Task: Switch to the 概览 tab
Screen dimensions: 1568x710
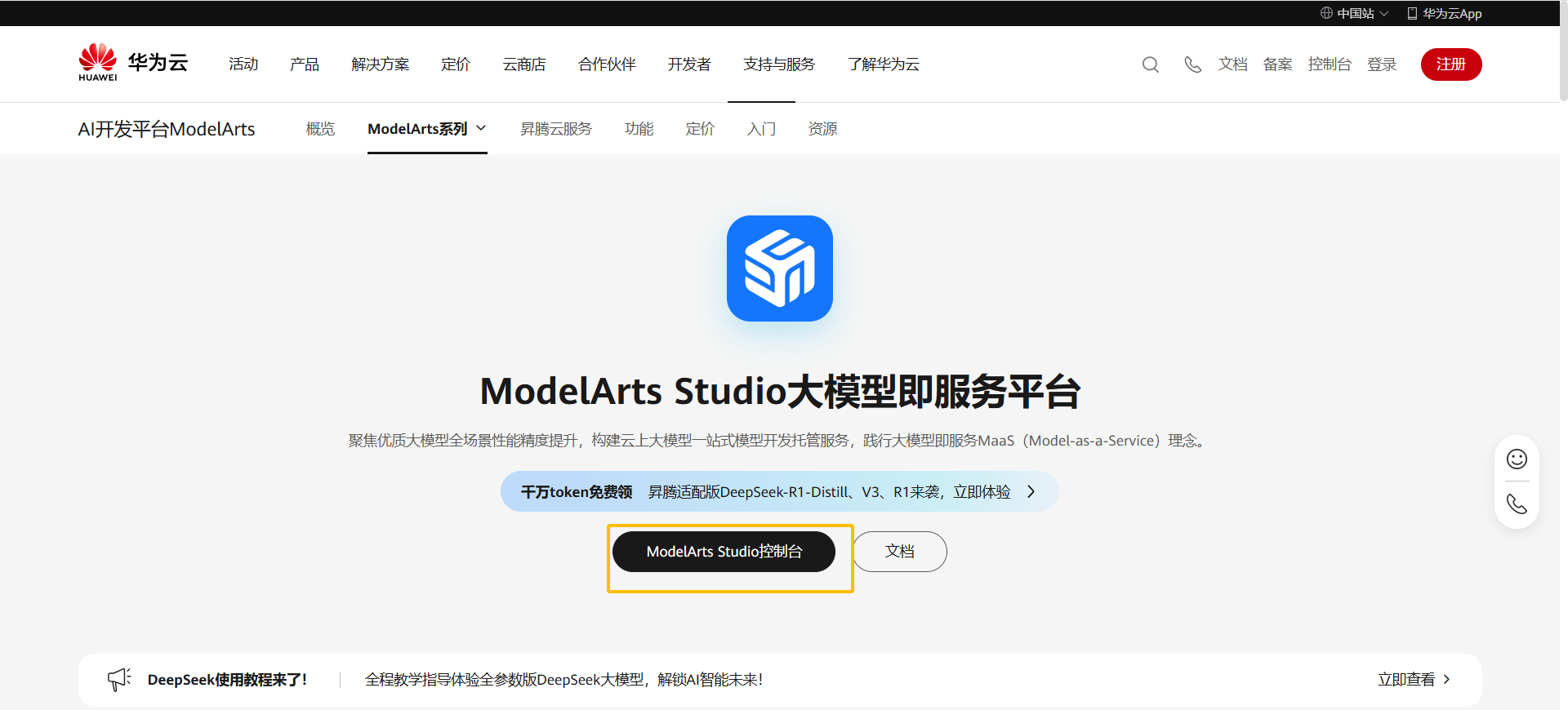Action: pos(320,129)
